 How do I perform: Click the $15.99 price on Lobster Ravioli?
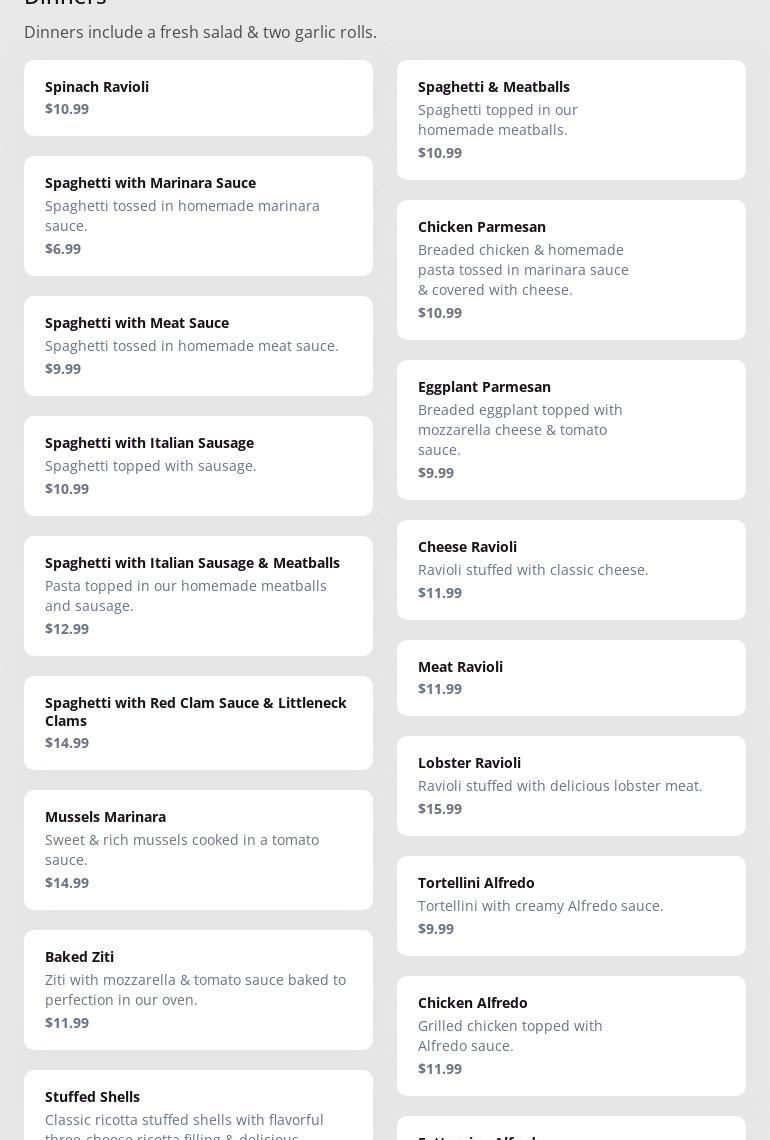[440, 809]
